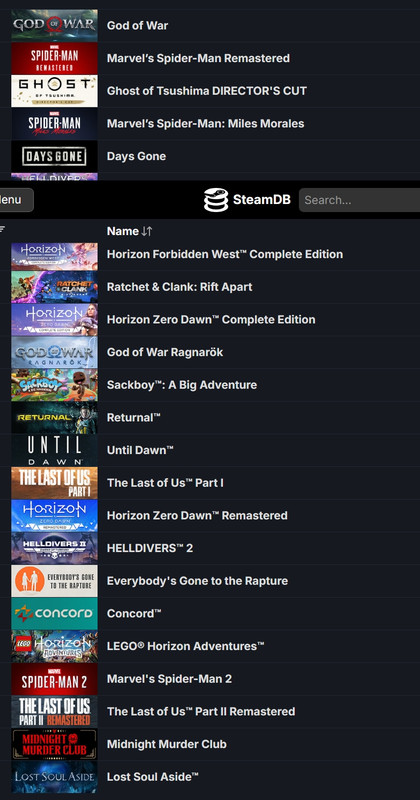Viewport: 420px width, 800px height.
Task: Select The Last of Us Part I name
Action: (165, 483)
